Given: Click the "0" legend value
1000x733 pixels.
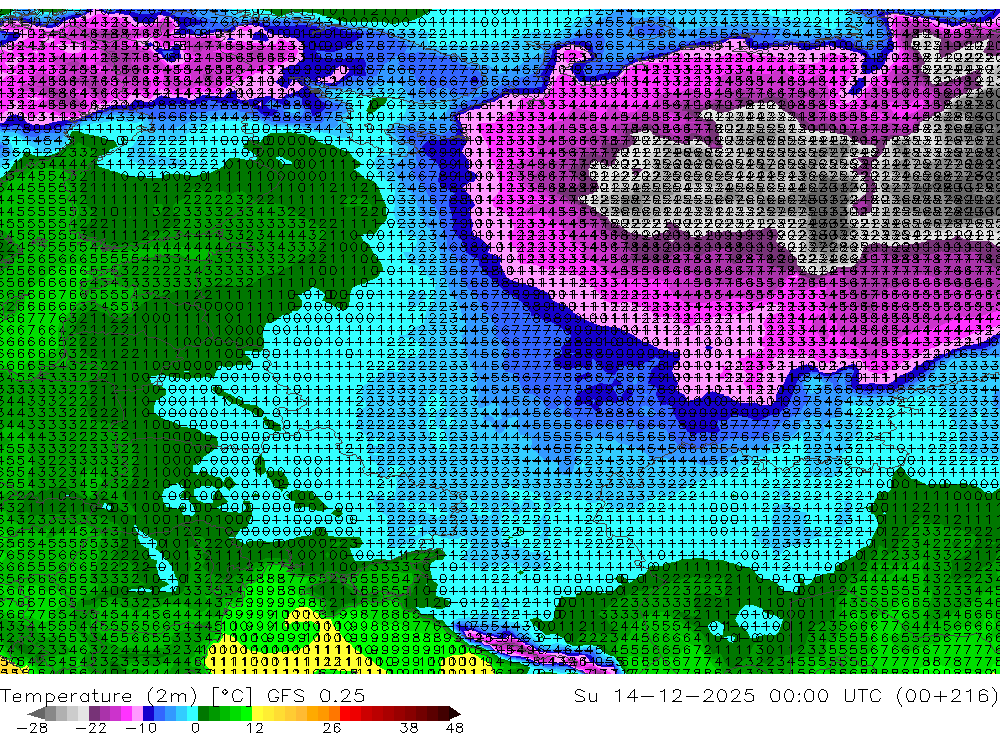Looking at the screenshot, I should pyautogui.click(x=195, y=728).
